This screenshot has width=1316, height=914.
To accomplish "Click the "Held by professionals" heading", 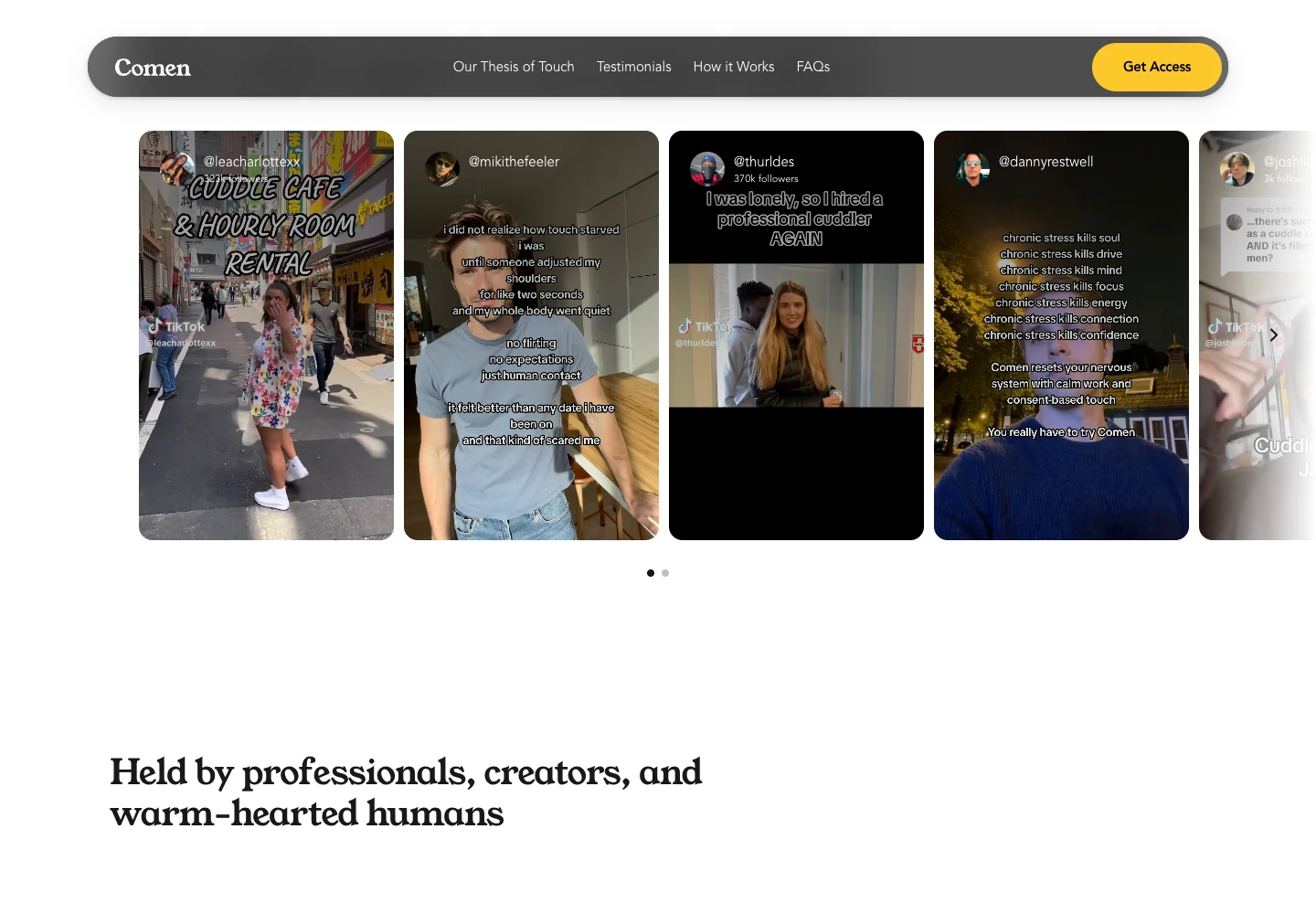I will [x=406, y=792].
